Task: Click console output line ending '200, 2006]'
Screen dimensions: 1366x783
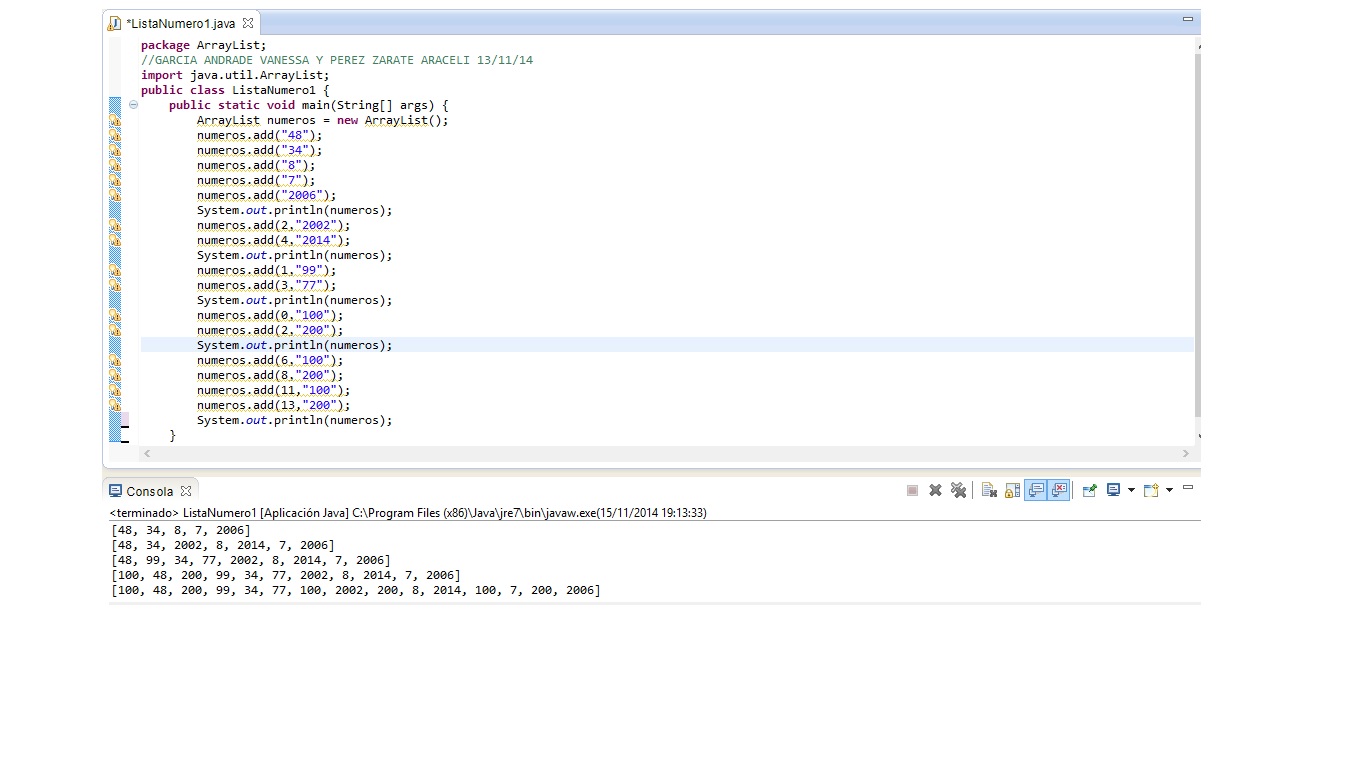Action: click(356, 590)
